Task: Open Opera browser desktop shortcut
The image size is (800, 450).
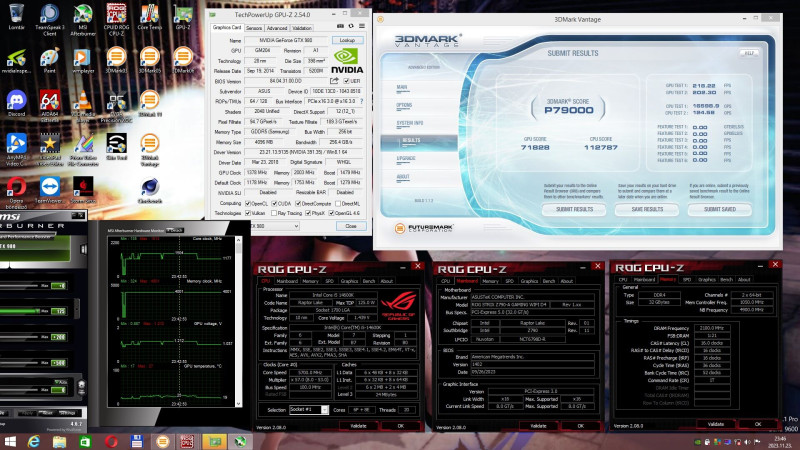Action: pos(16,193)
